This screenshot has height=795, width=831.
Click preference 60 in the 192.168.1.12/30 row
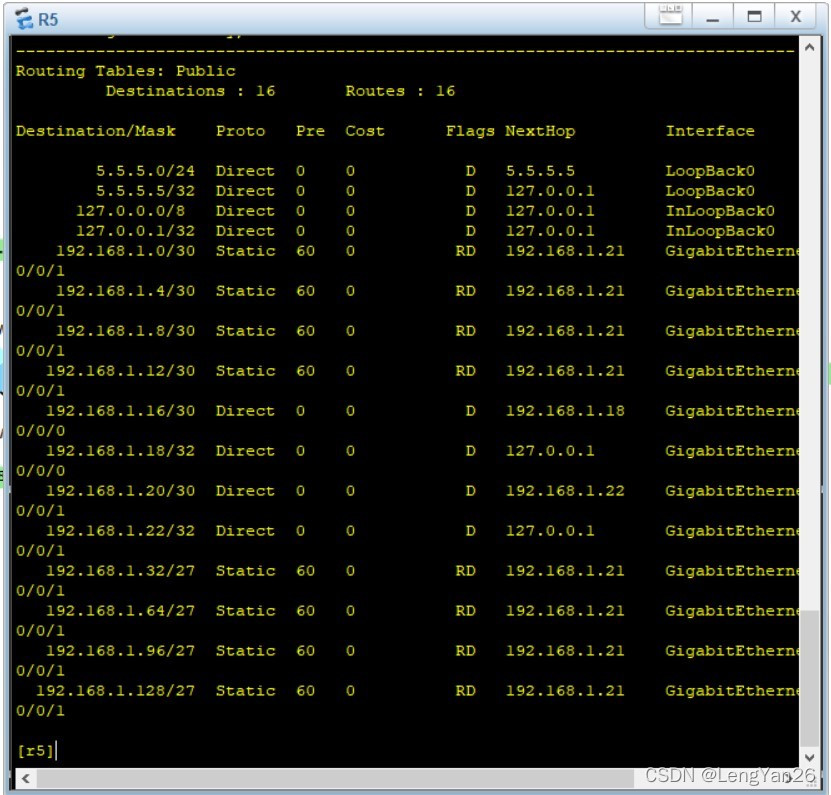click(305, 371)
